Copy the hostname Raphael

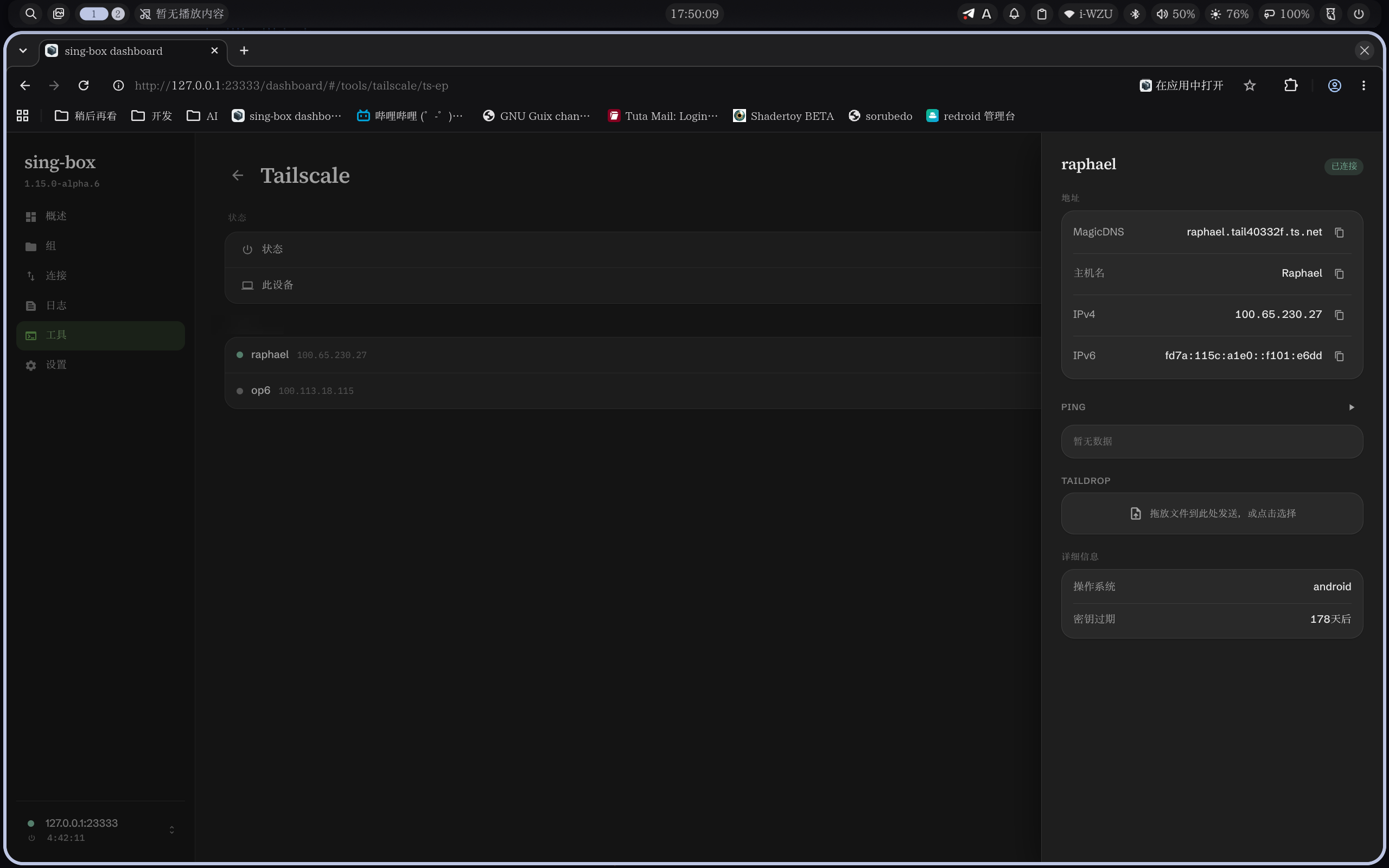pyautogui.click(x=1339, y=274)
